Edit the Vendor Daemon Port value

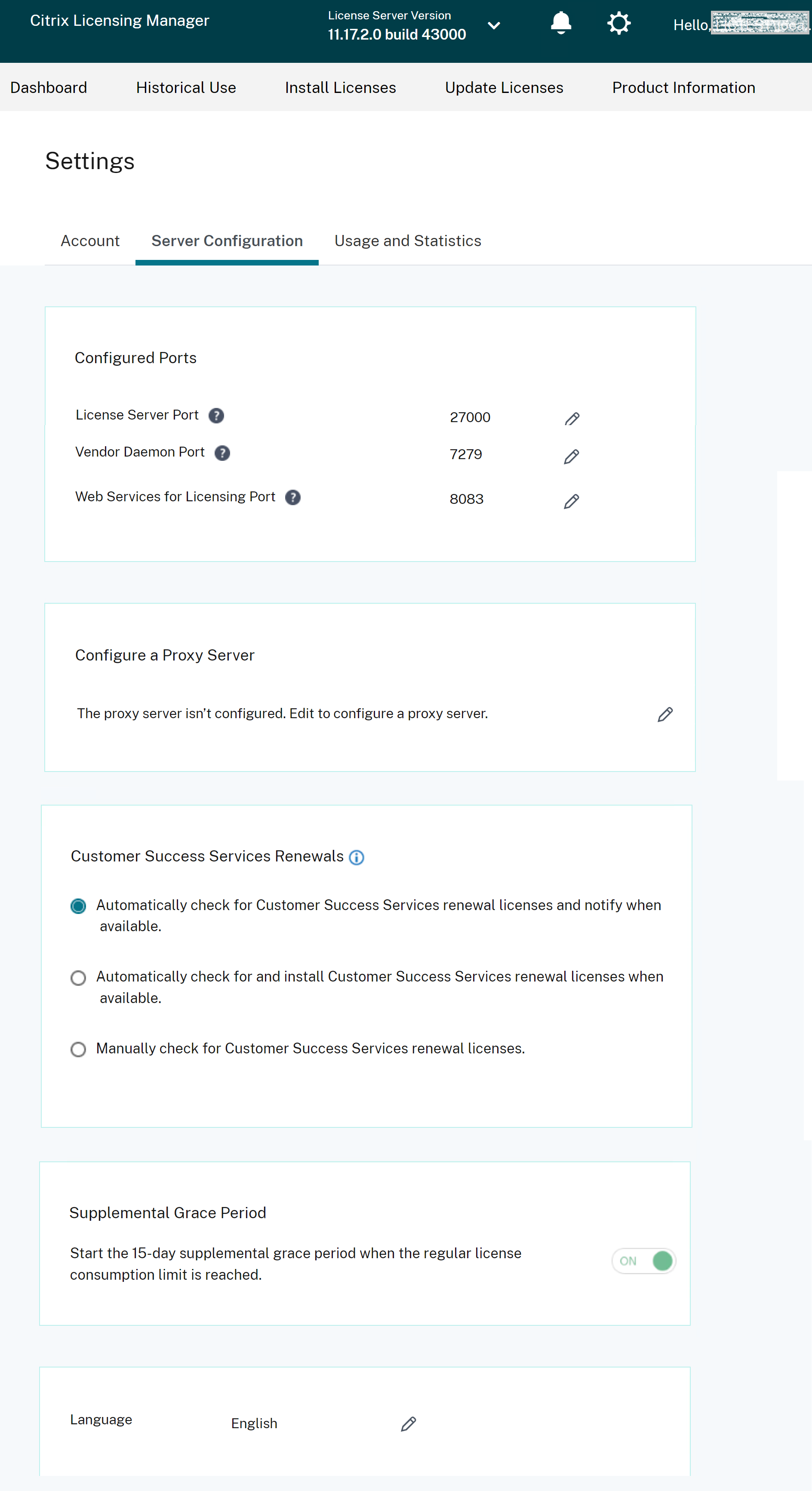pos(571,456)
